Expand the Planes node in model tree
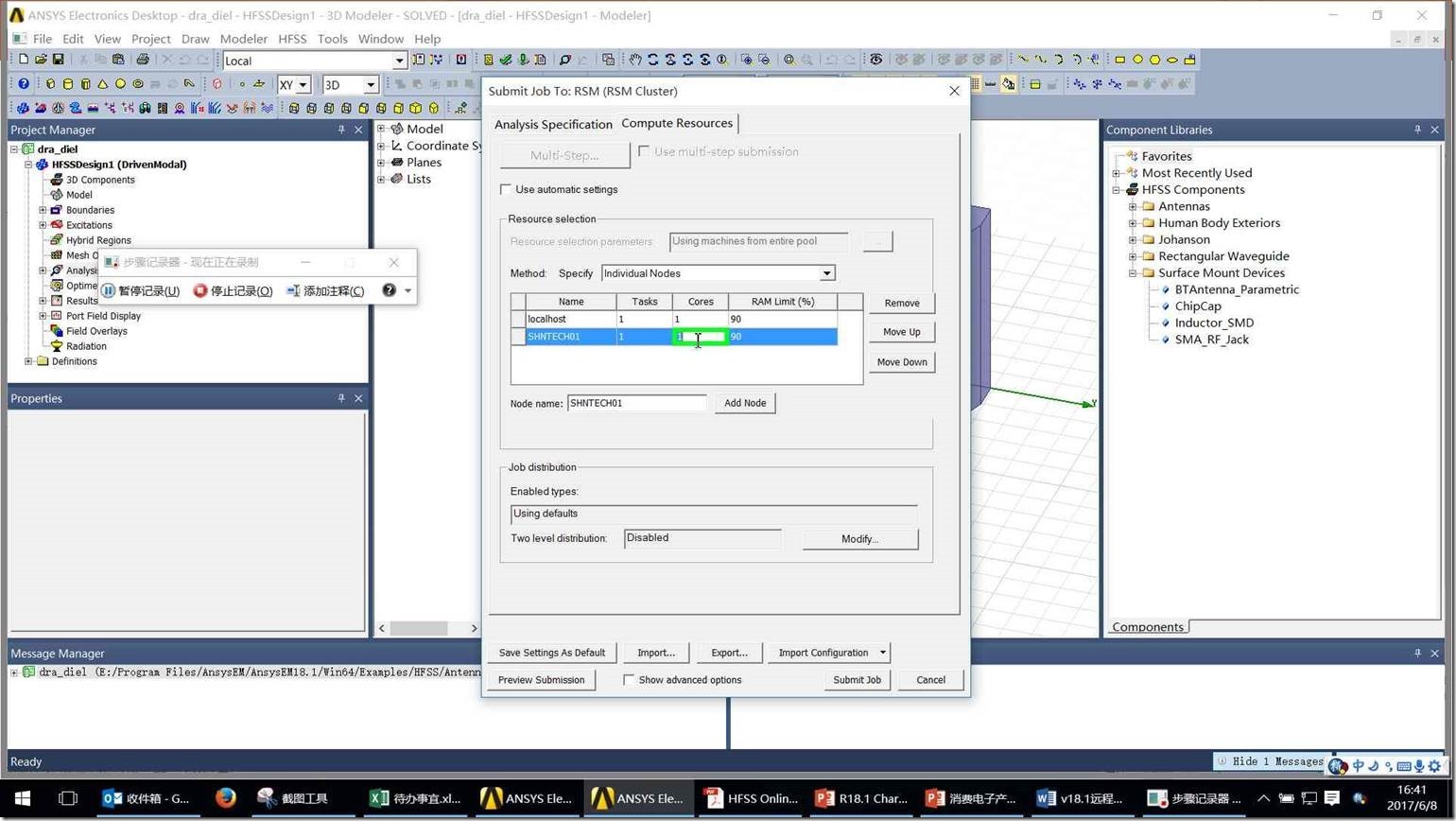Screen dimensions: 1456x821 click(x=381, y=163)
